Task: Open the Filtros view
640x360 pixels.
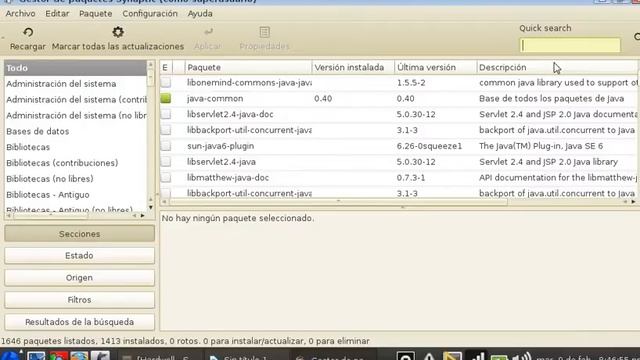Action: point(79,300)
